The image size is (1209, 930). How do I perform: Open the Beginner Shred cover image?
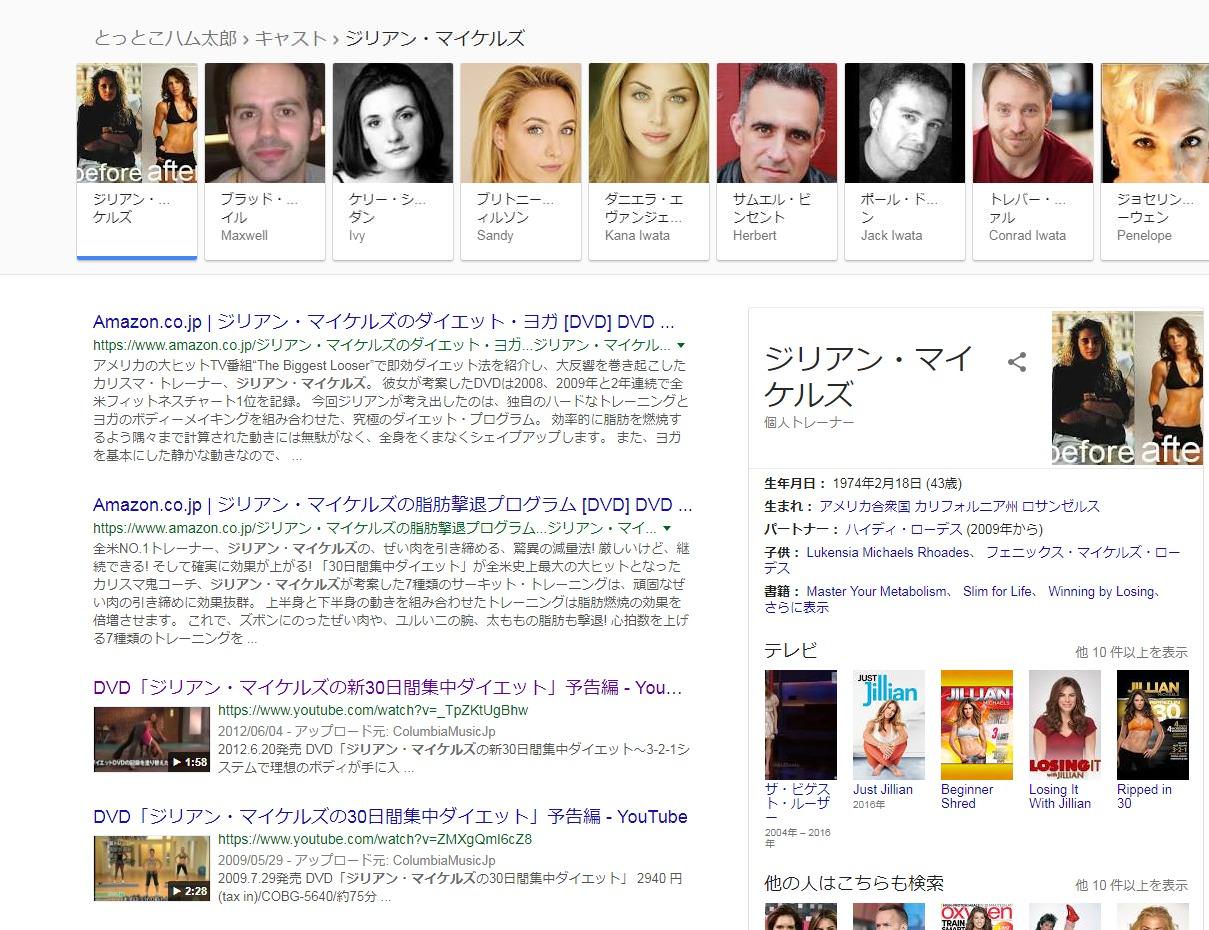point(977,725)
